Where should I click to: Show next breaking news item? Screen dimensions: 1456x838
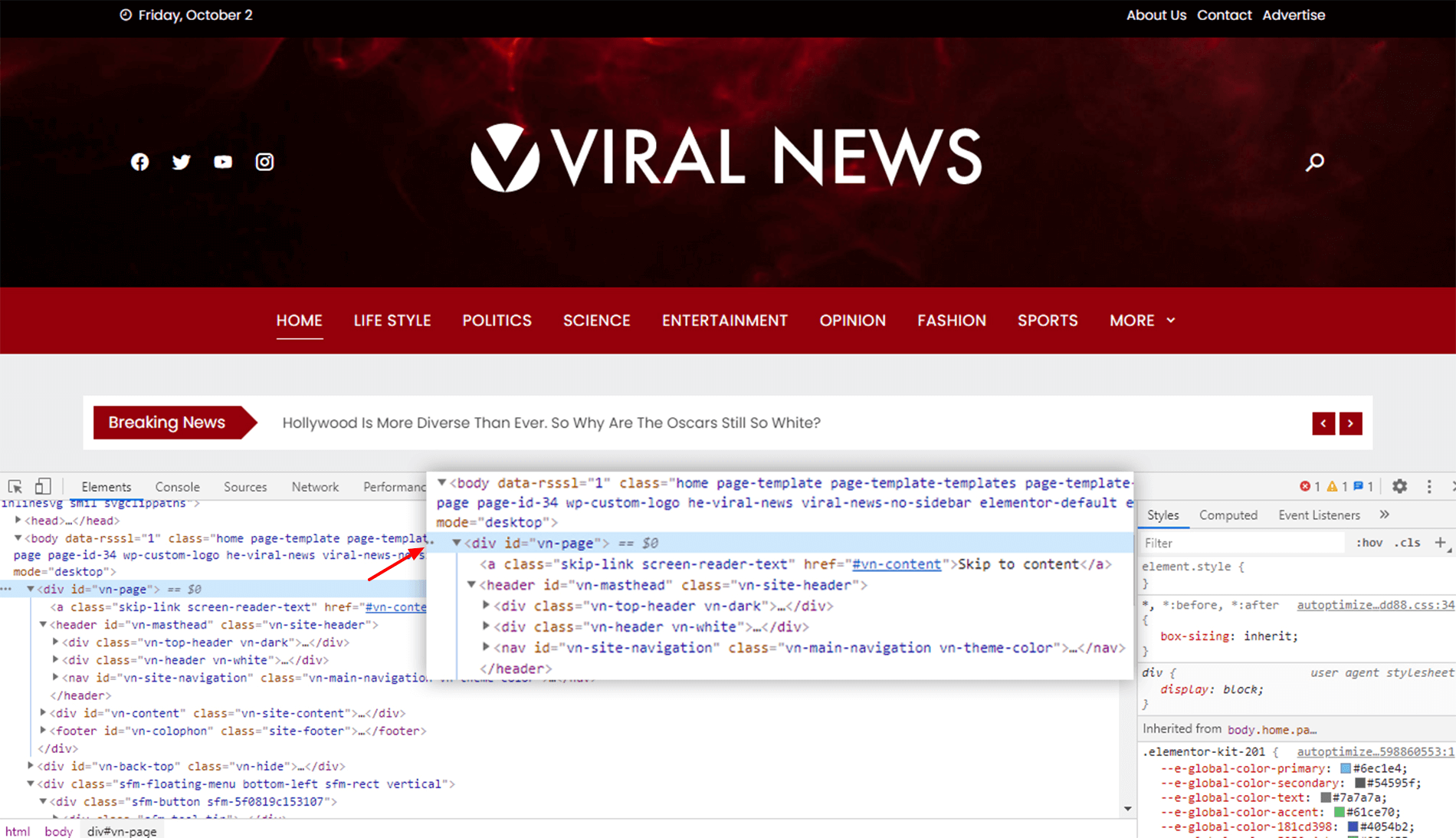point(1351,423)
